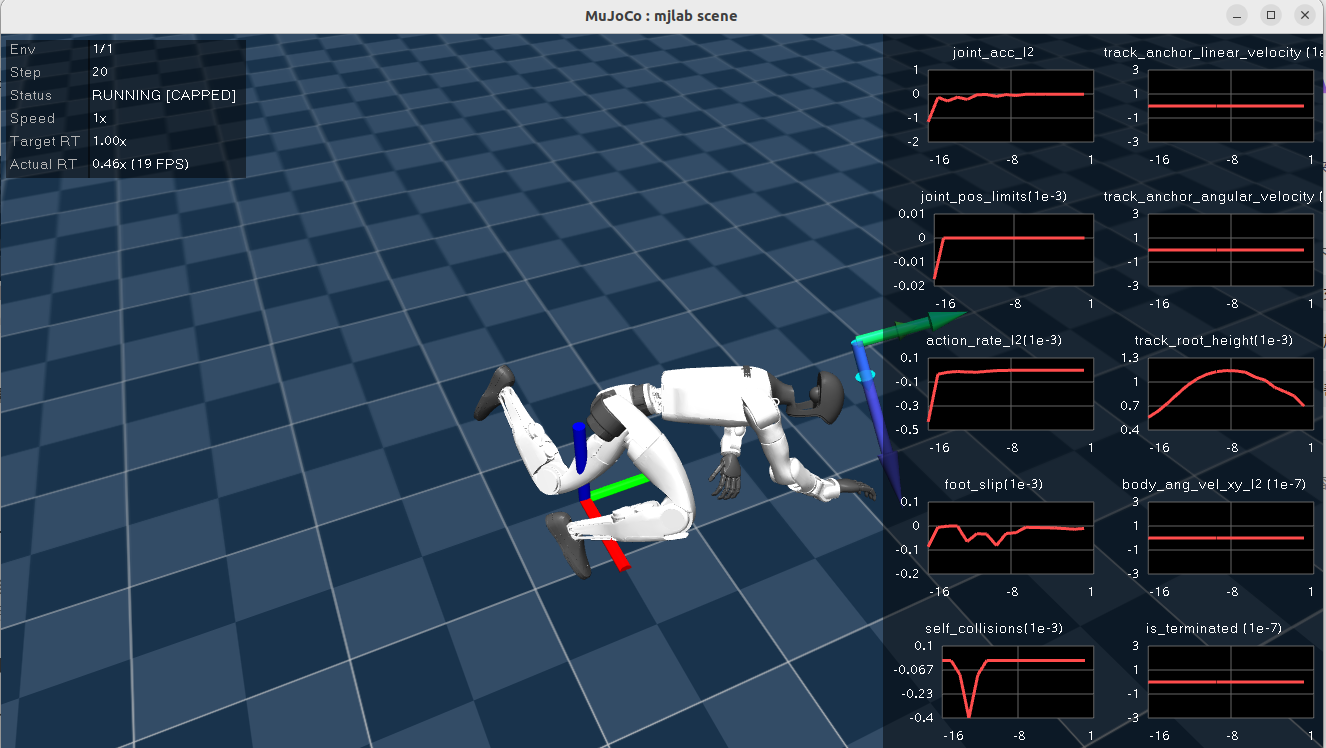Minimize the MuJoCo mjlab scene window
1326x748 pixels.
(x=1239, y=15)
